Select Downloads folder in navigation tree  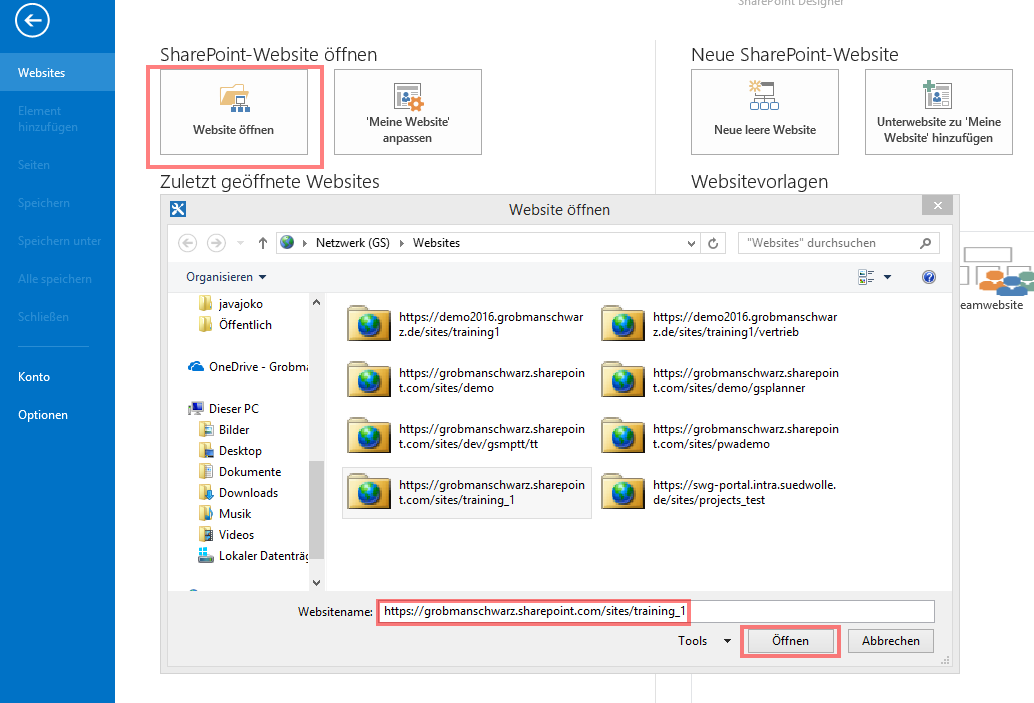point(248,492)
